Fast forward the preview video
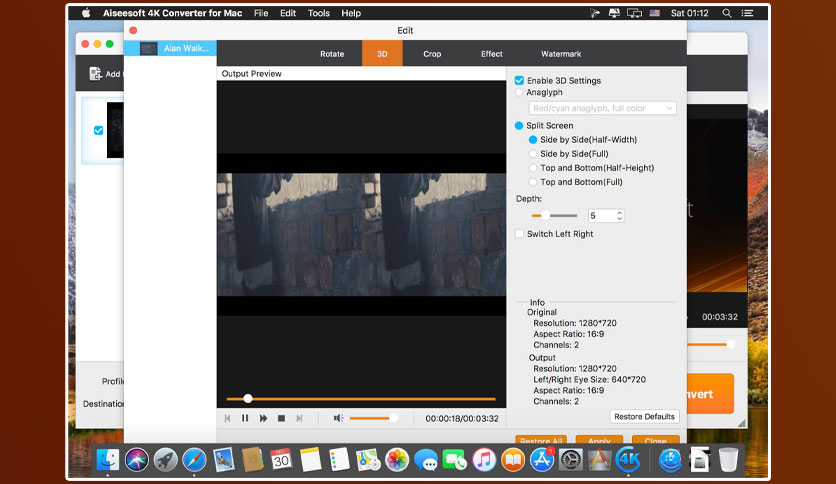The image size is (836, 484). [263, 418]
